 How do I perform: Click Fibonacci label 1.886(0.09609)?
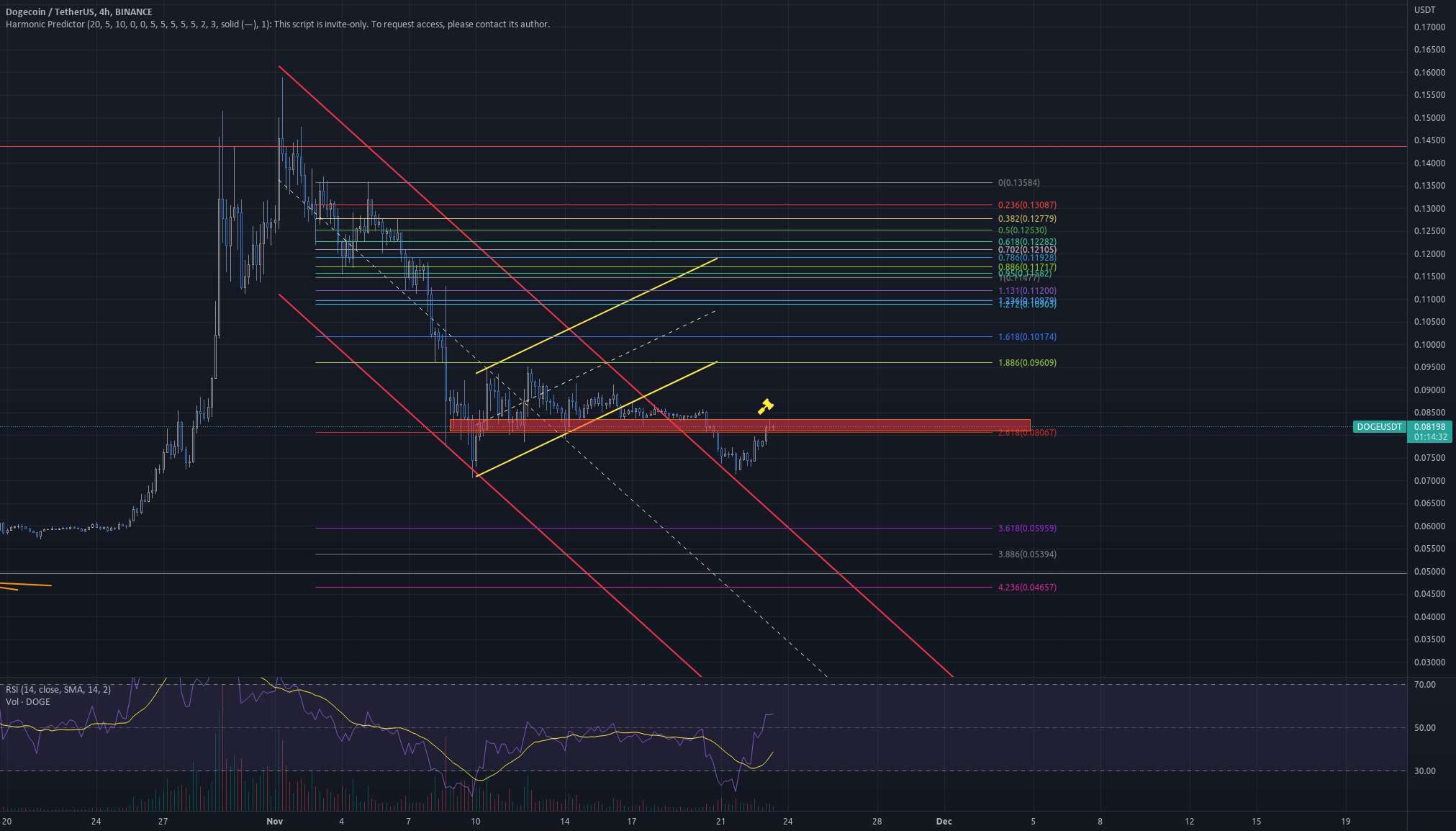(1027, 363)
